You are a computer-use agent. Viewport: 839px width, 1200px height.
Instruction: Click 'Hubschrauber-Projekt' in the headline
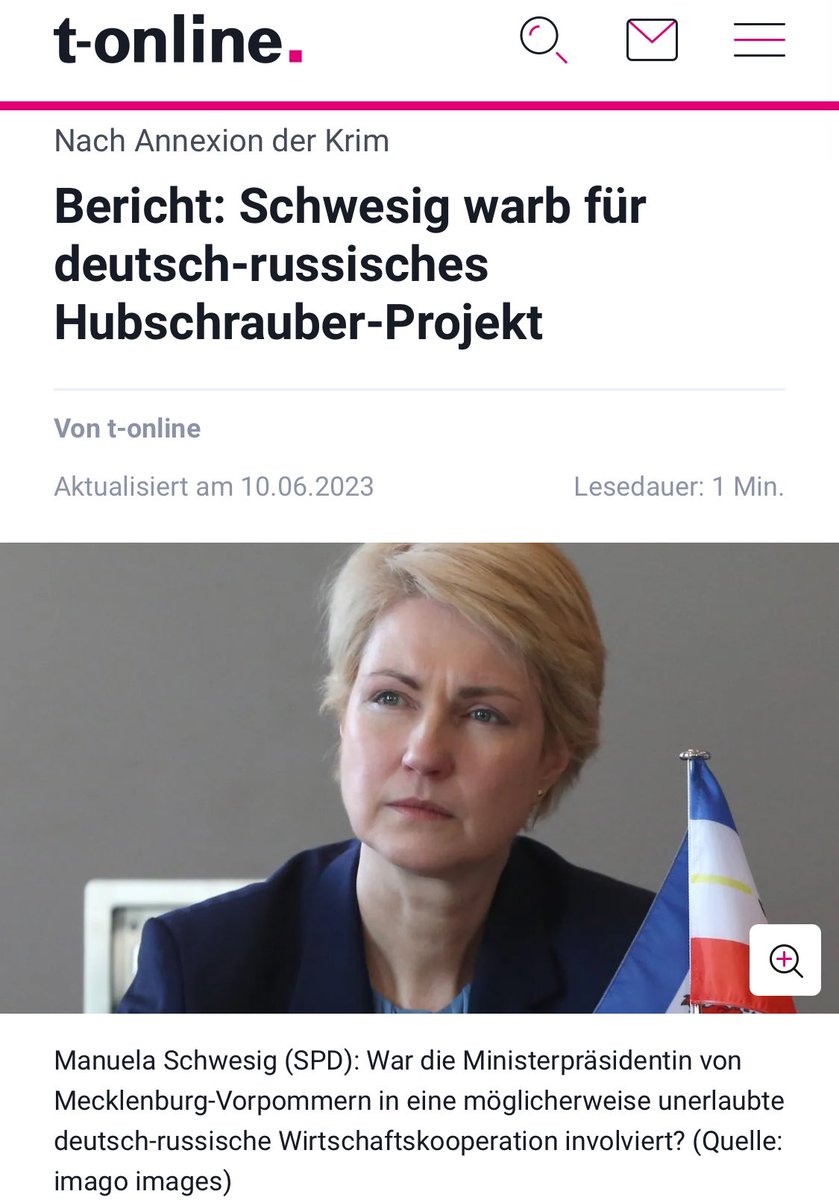[x=298, y=322]
